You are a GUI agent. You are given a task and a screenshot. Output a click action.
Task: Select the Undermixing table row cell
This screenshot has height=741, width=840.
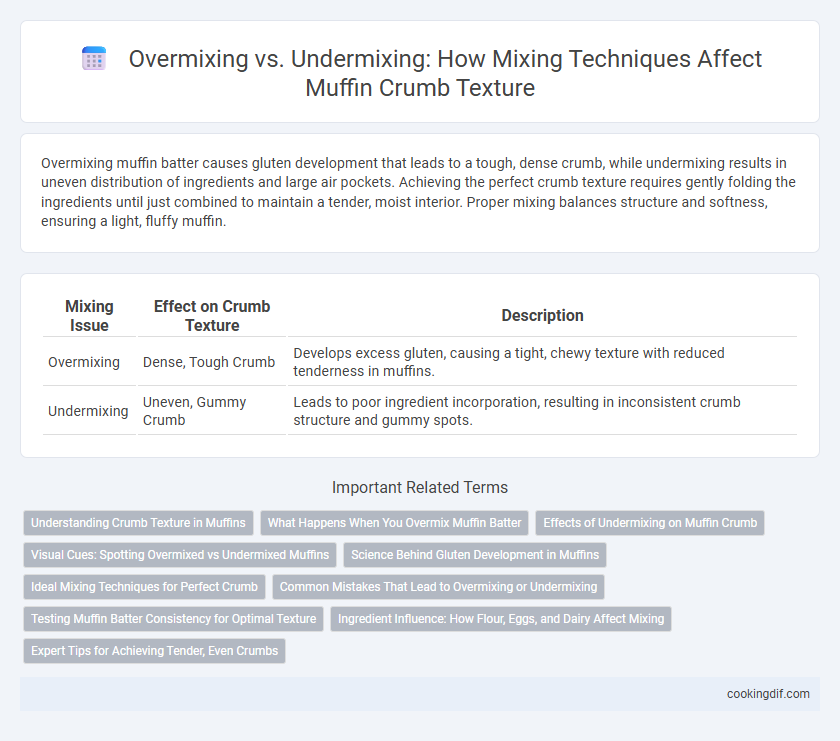[88, 411]
